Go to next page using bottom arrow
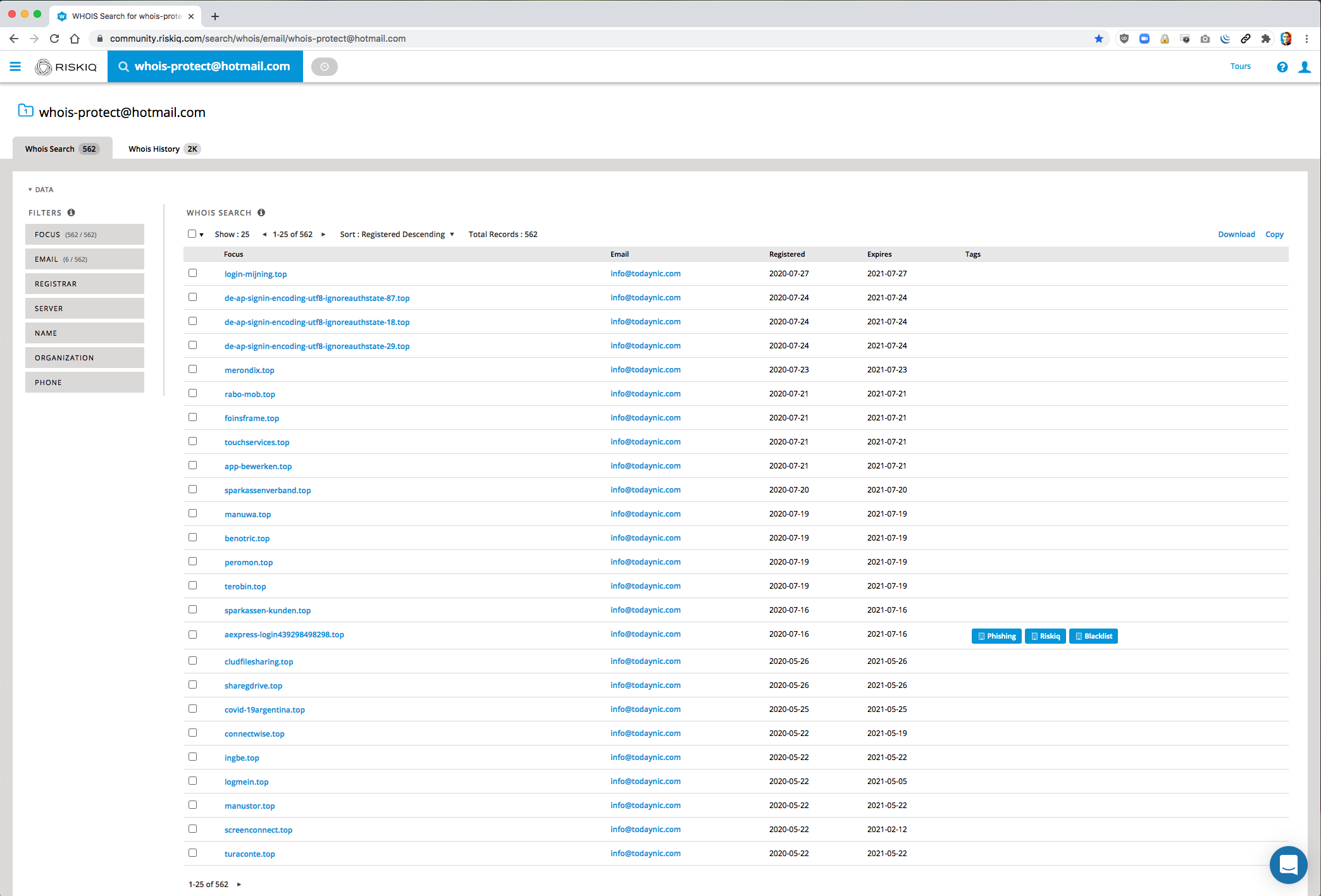Screen dimensions: 1321x896 (239, 885)
